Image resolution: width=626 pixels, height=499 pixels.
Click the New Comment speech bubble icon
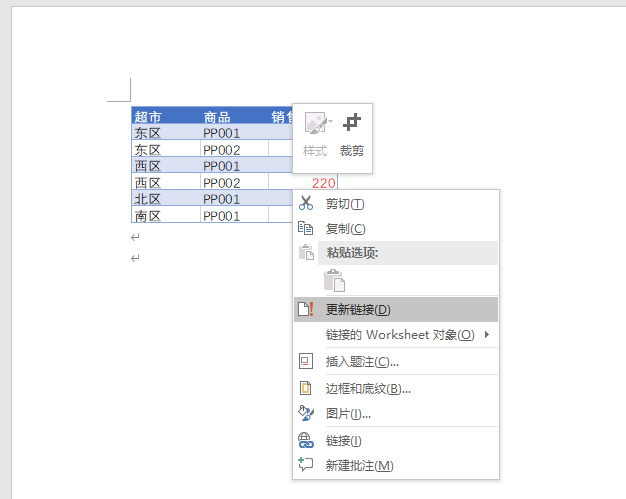point(306,464)
